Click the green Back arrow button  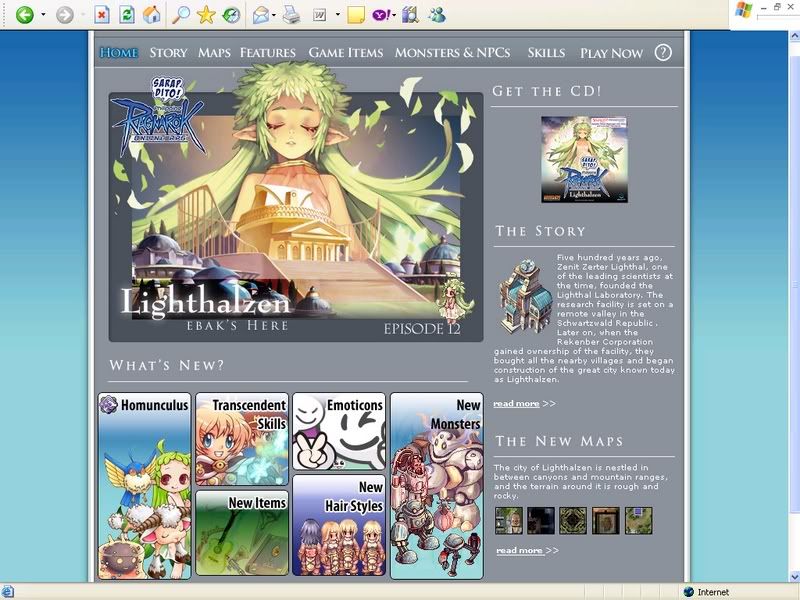point(24,15)
